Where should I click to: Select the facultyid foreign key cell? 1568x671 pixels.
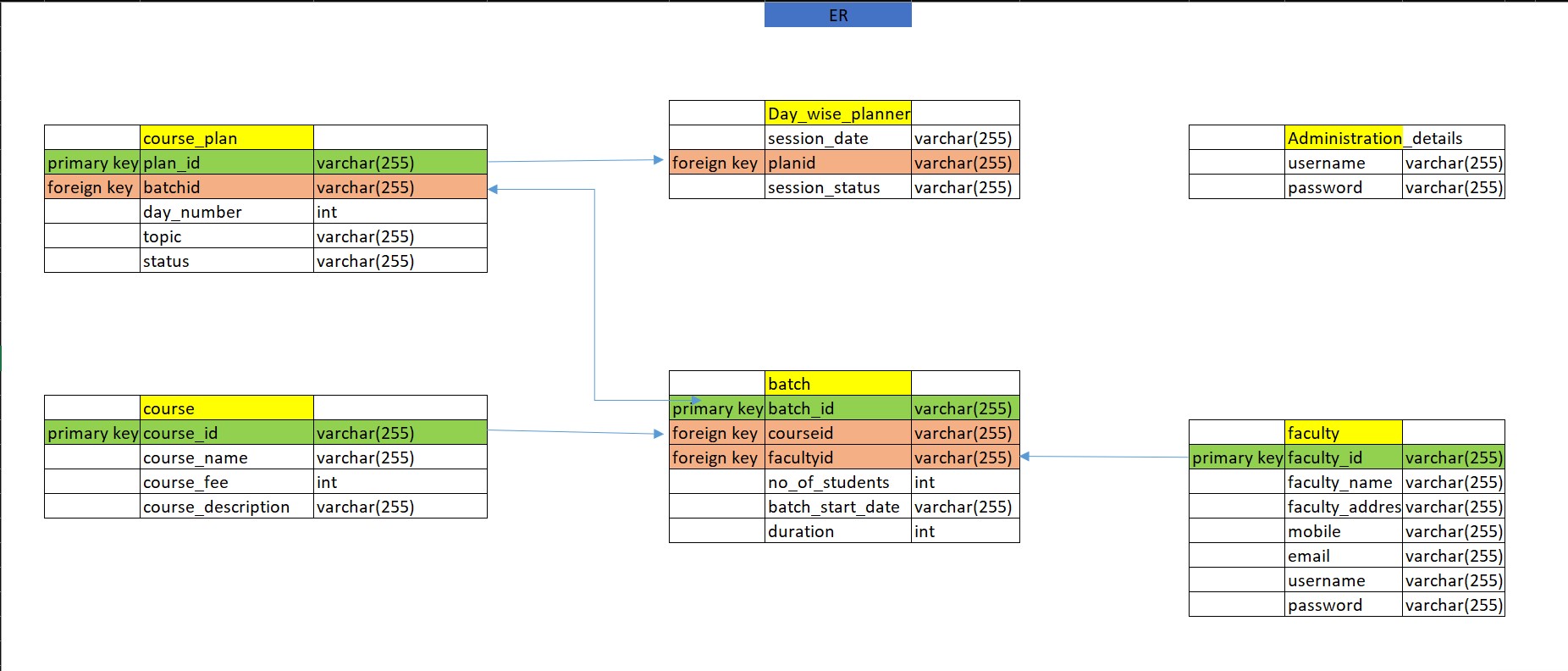[x=837, y=457]
